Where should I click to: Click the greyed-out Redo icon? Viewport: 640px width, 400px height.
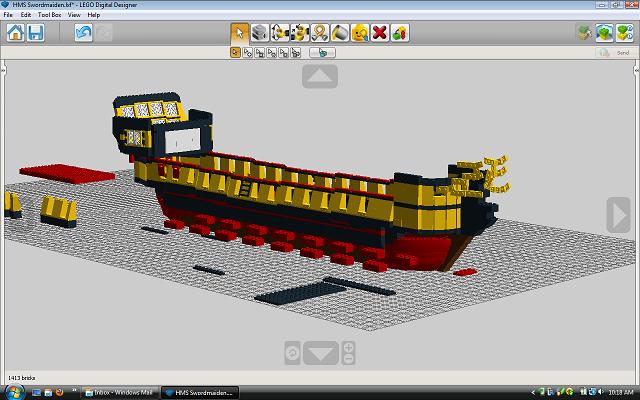point(104,33)
